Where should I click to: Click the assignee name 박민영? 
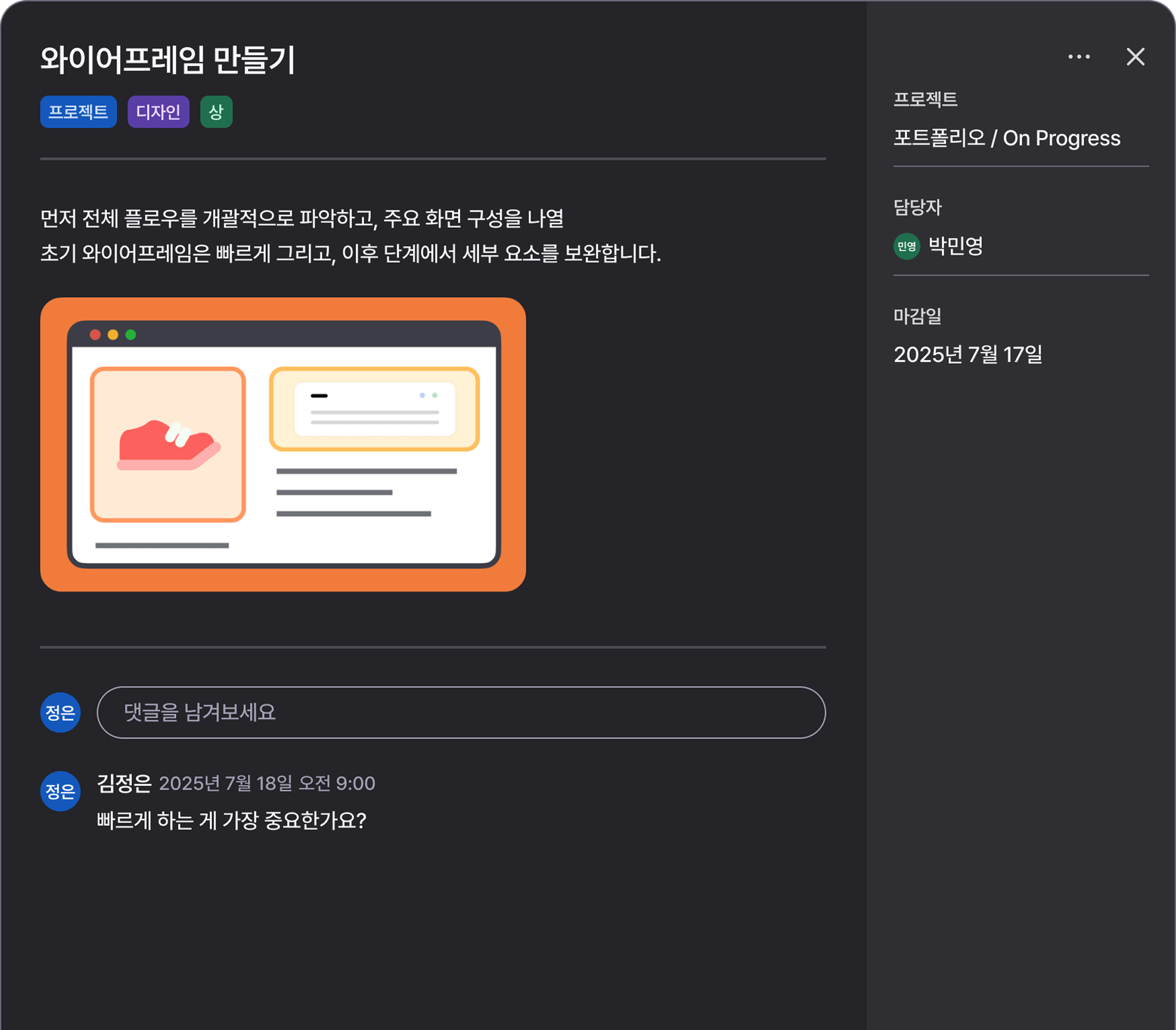[x=956, y=246]
